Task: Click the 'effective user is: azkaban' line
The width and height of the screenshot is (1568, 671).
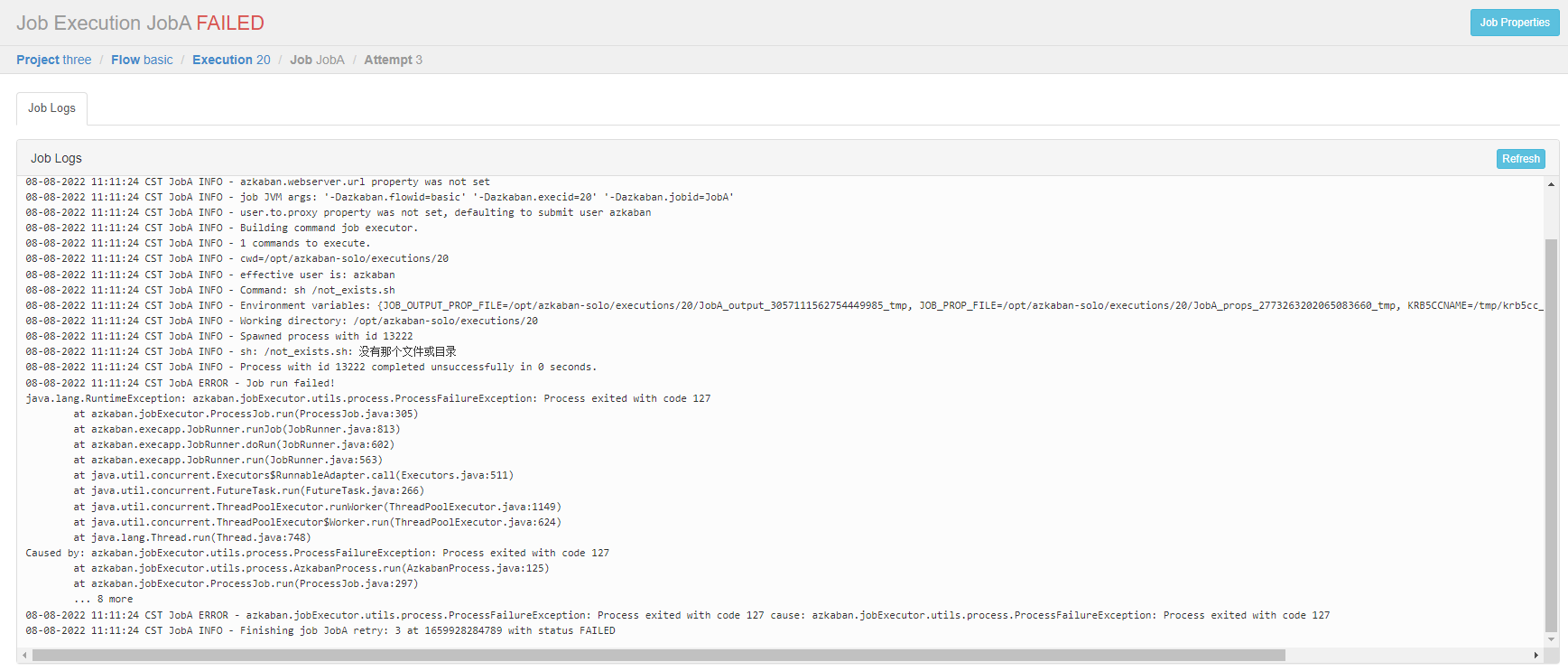Action: (x=210, y=275)
